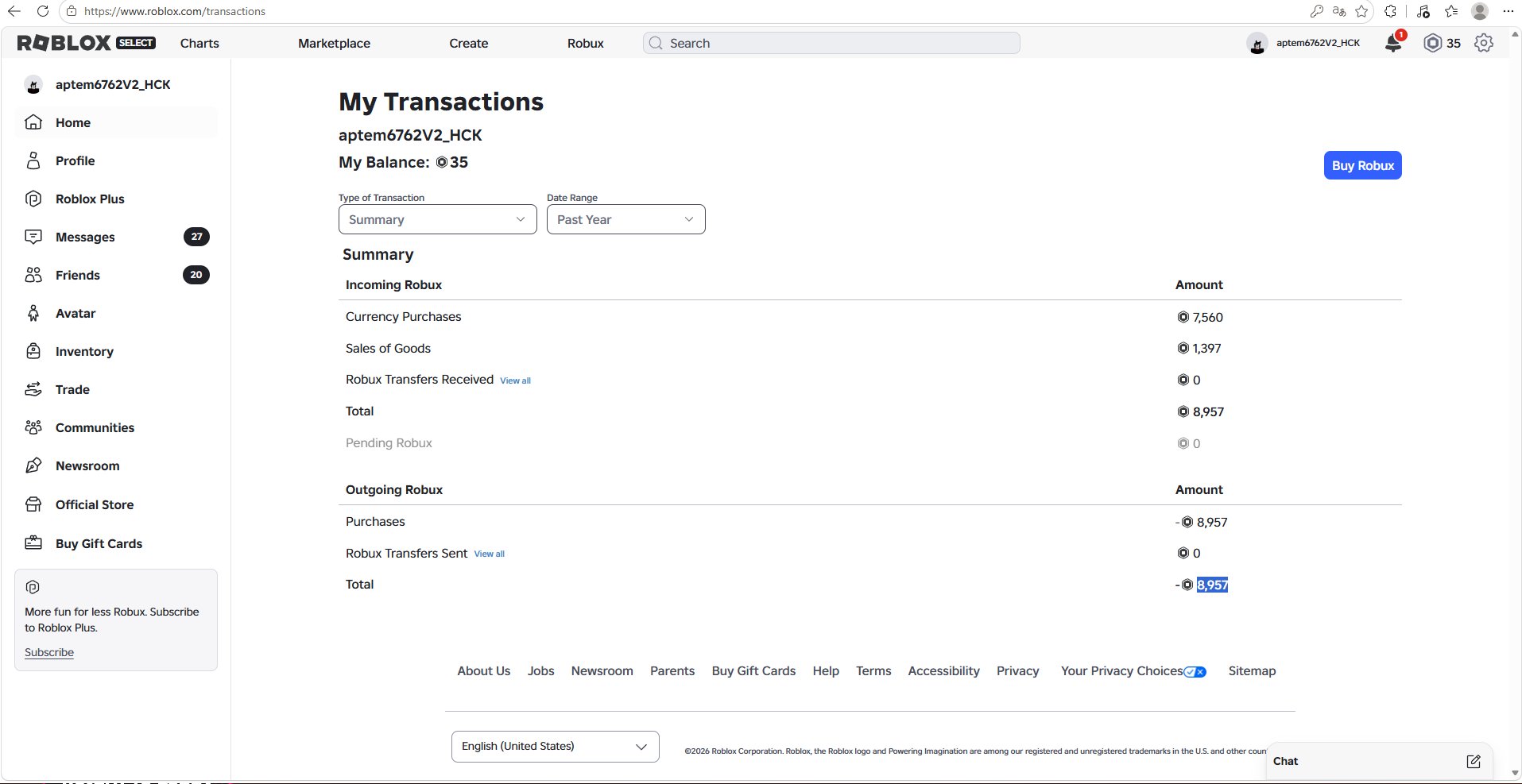This screenshot has height=784, width=1522.
Task: Click the Robux balance icon showing 35
Action: tap(1432, 43)
